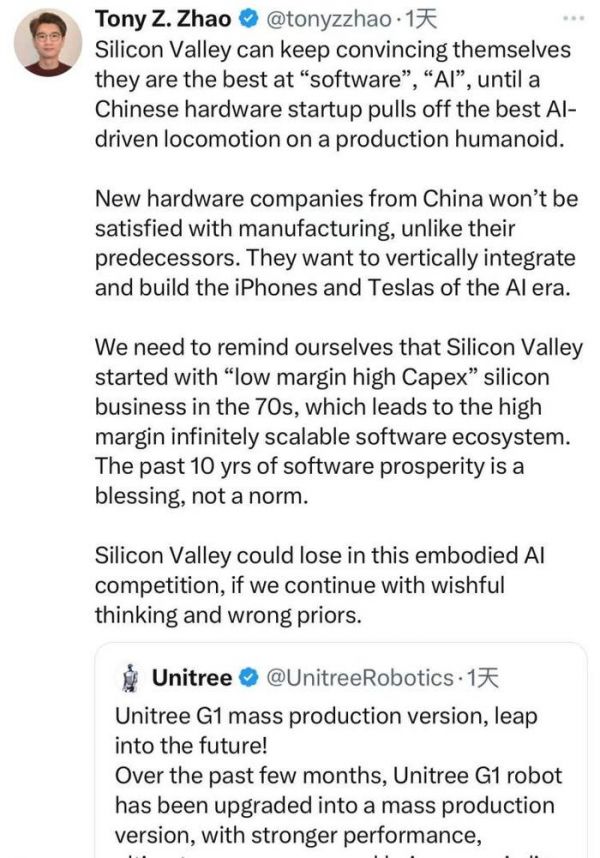Click the "Over the past few months" text

338,776
